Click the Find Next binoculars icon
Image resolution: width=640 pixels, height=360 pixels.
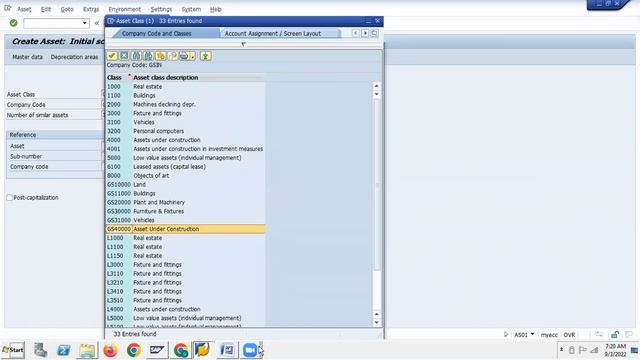coord(149,56)
